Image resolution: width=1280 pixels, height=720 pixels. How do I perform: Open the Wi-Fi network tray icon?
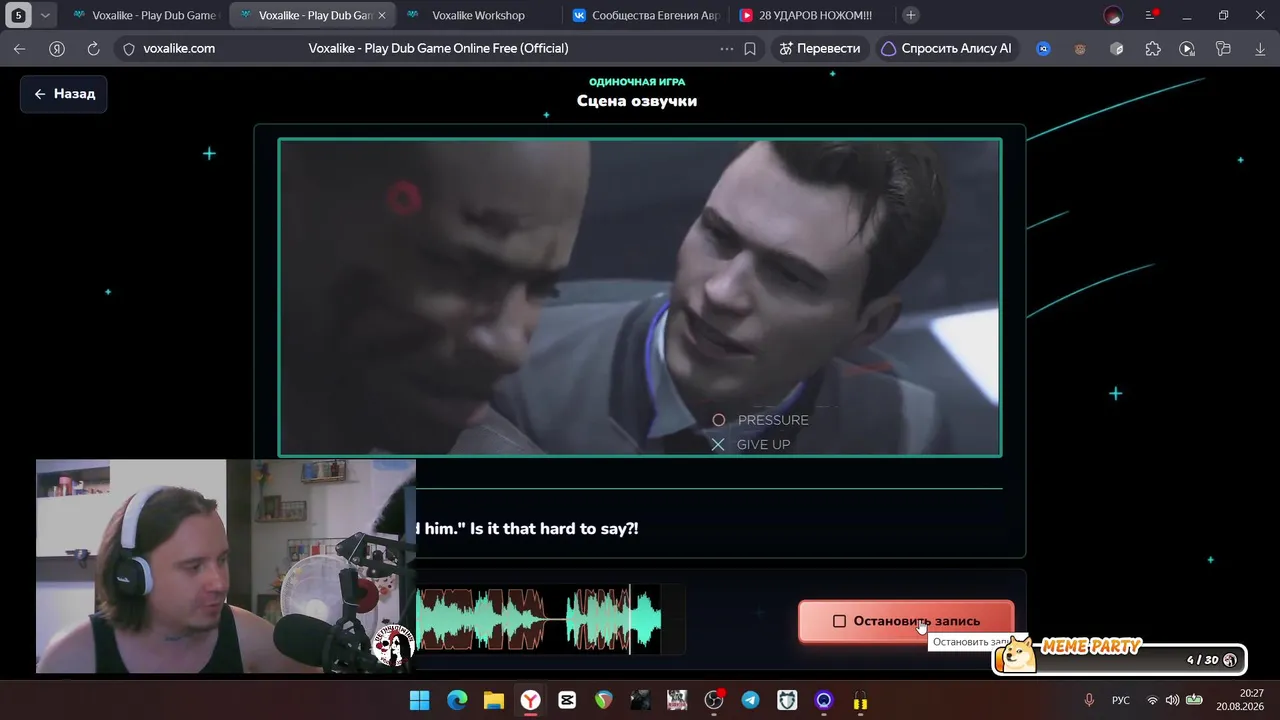[x=1153, y=700]
